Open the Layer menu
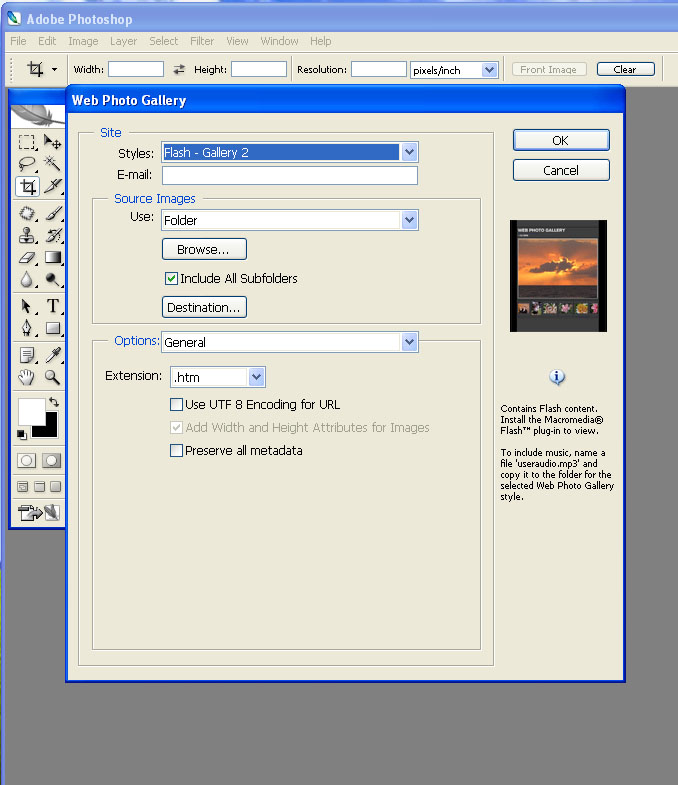 point(123,41)
